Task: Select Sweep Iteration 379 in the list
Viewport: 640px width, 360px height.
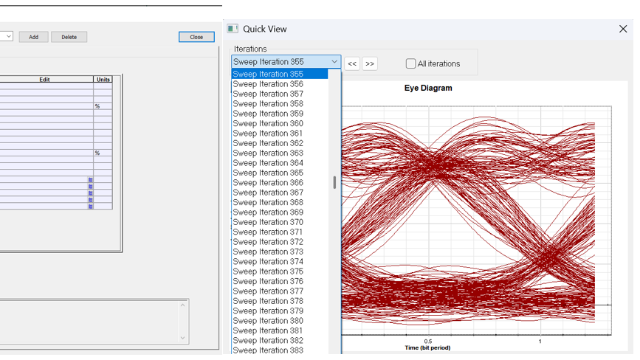Action: coord(280,311)
